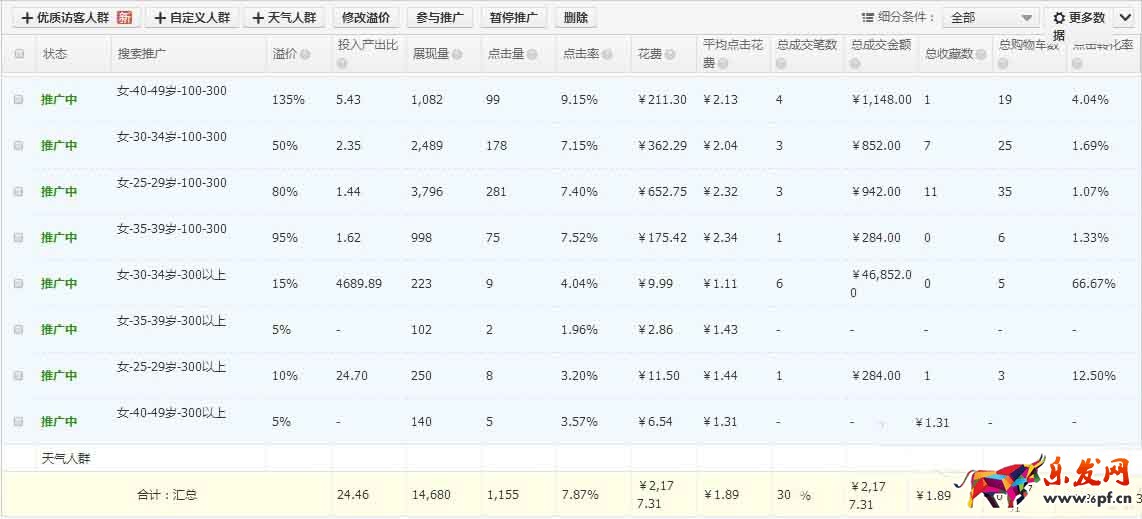Image resolution: width=1142 pixels, height=519 pixels.
Task: Select the 女-30-34岁-300以上 crowd name
Action: (x=171, y=274)
